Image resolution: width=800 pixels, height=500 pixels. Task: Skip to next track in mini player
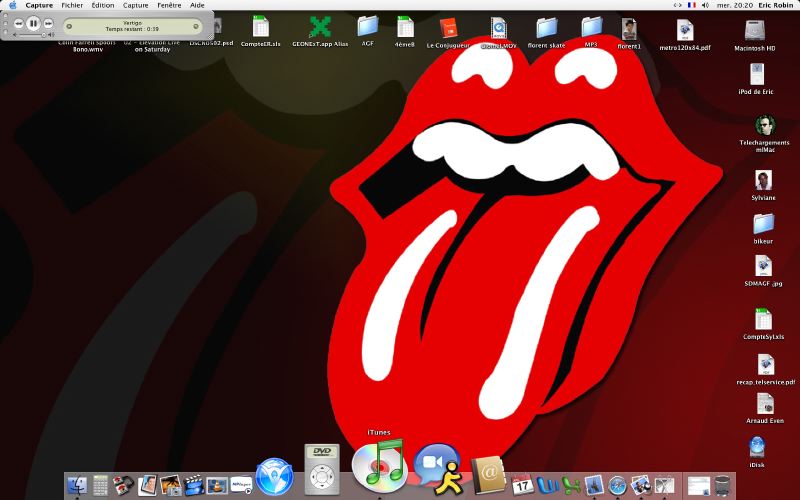point(48,23)
